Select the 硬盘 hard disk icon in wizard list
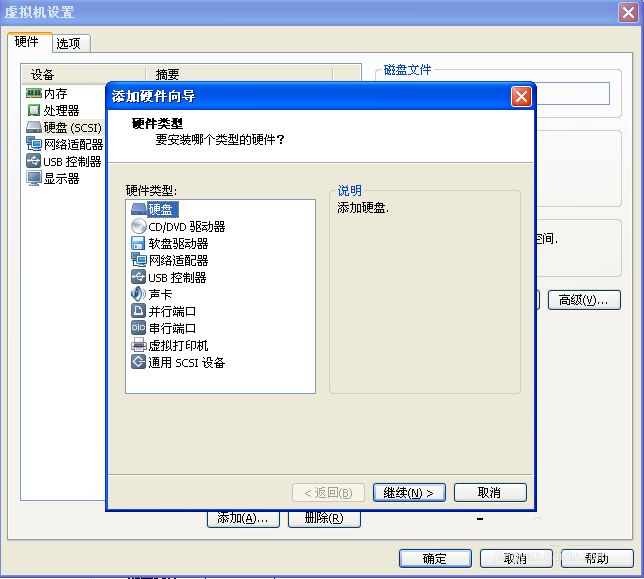 tap(138, 209)
